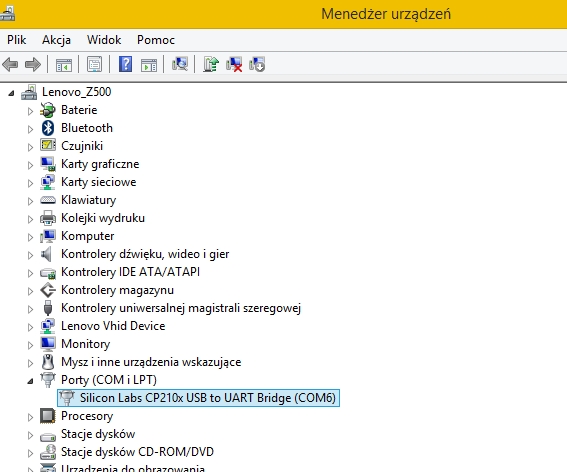Expand the Karty sieciowe category
This screenshot has width=567, height=472.
(30, 183)
